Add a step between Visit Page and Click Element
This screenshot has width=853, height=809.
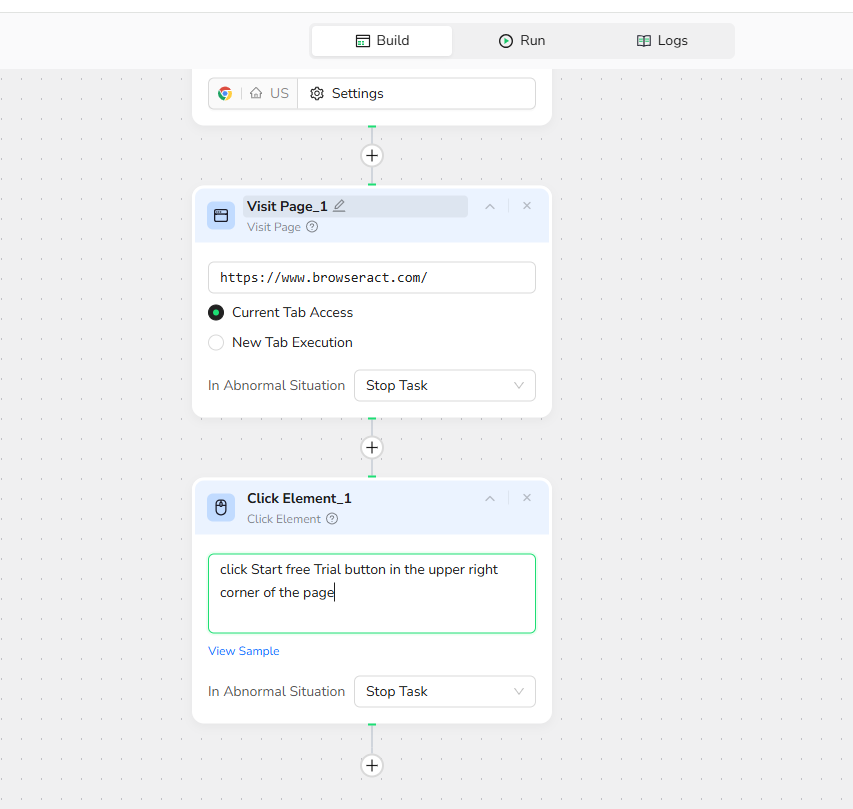[x=372, y=447]
